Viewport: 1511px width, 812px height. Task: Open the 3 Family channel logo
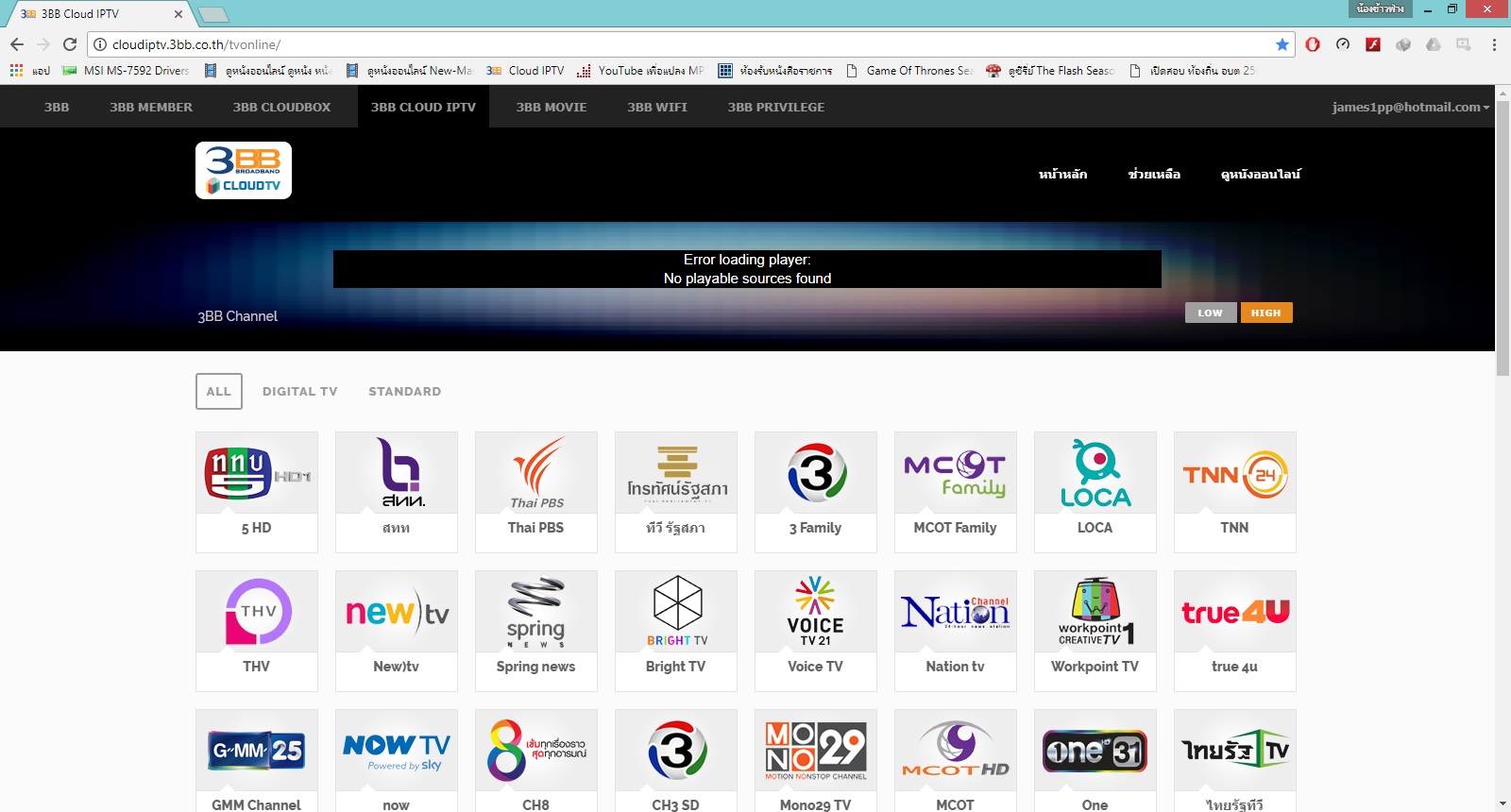point(816,473)
